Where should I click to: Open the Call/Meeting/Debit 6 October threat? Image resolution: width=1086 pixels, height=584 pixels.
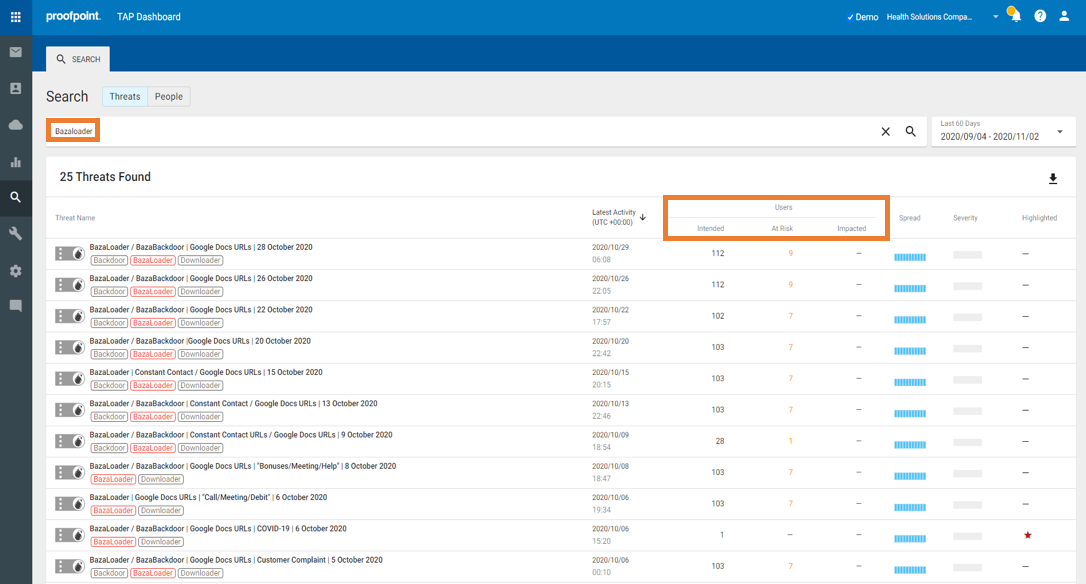(x=208, y=497)
